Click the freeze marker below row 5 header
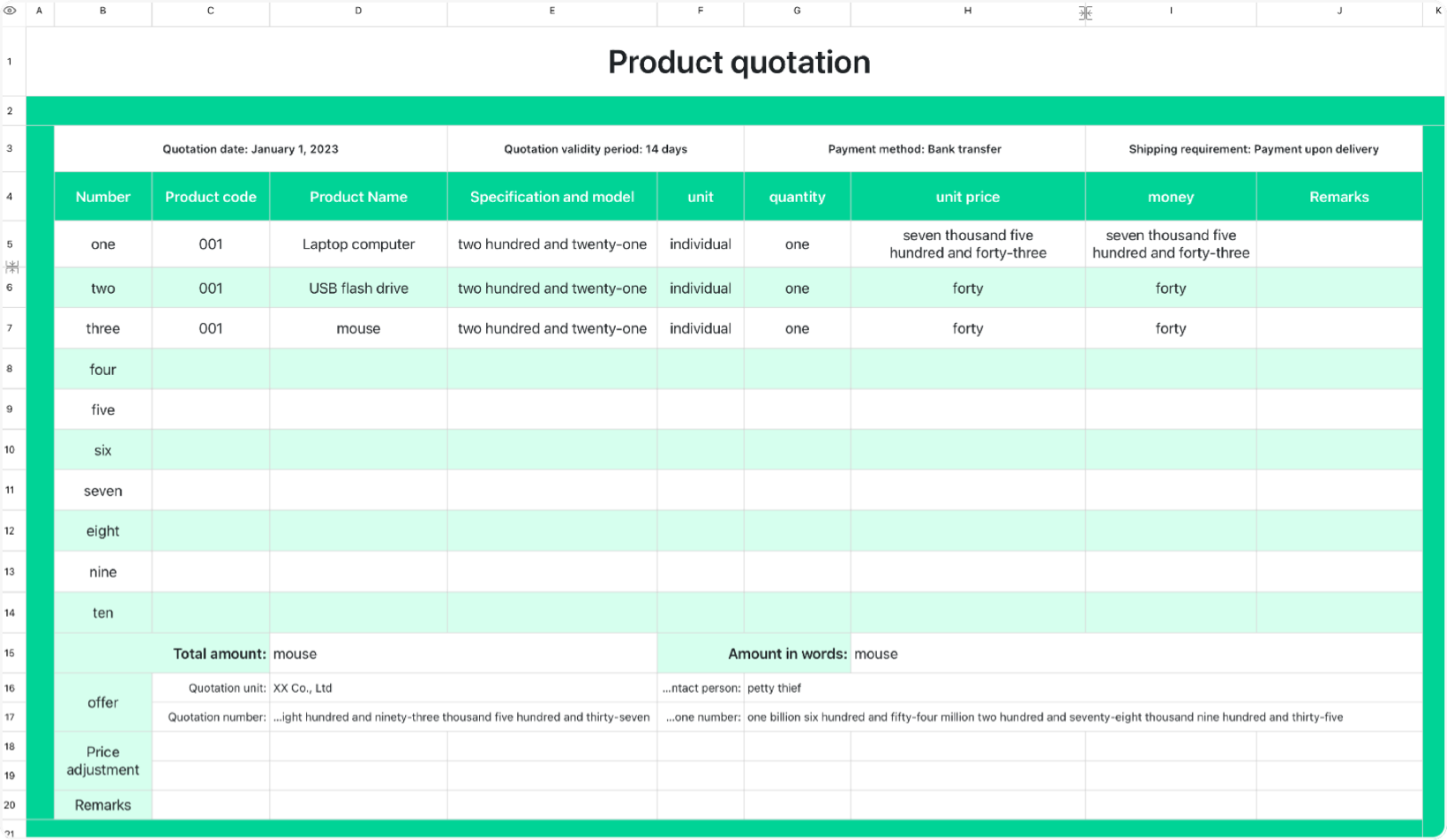 (11, 266)
